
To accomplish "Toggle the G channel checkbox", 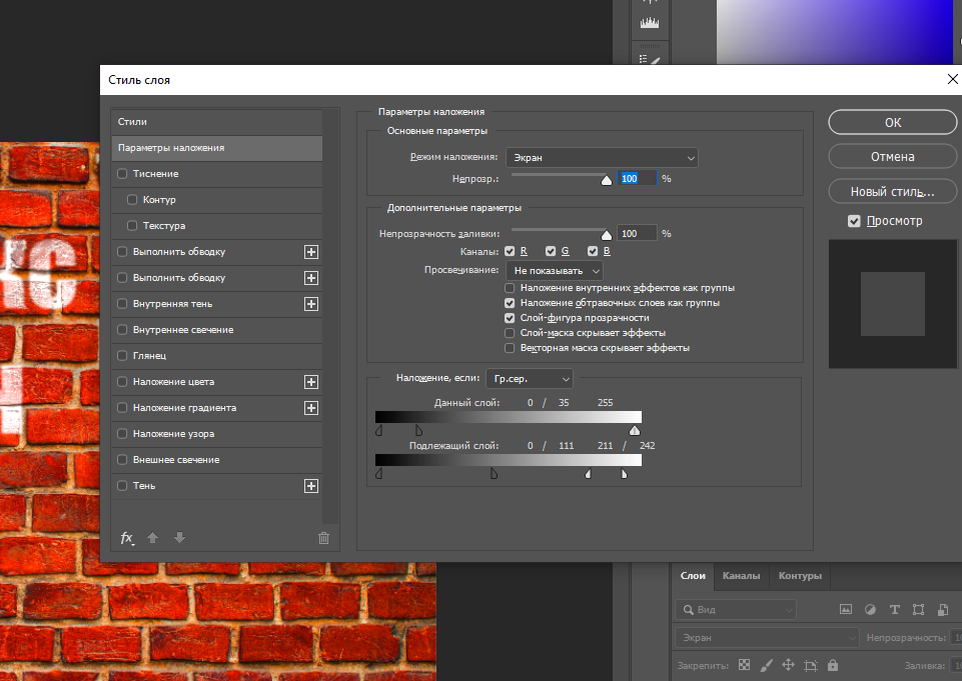I will tap(550, 251).
